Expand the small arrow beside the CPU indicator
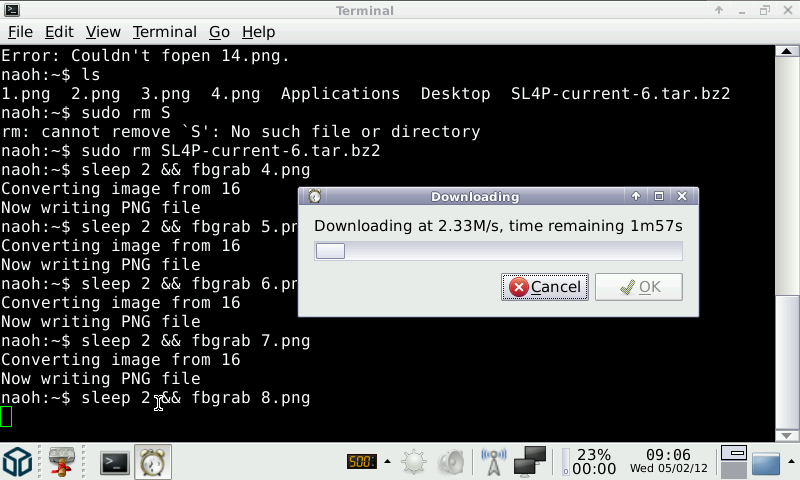Screen dimensions: 800x480 (384, 462)
